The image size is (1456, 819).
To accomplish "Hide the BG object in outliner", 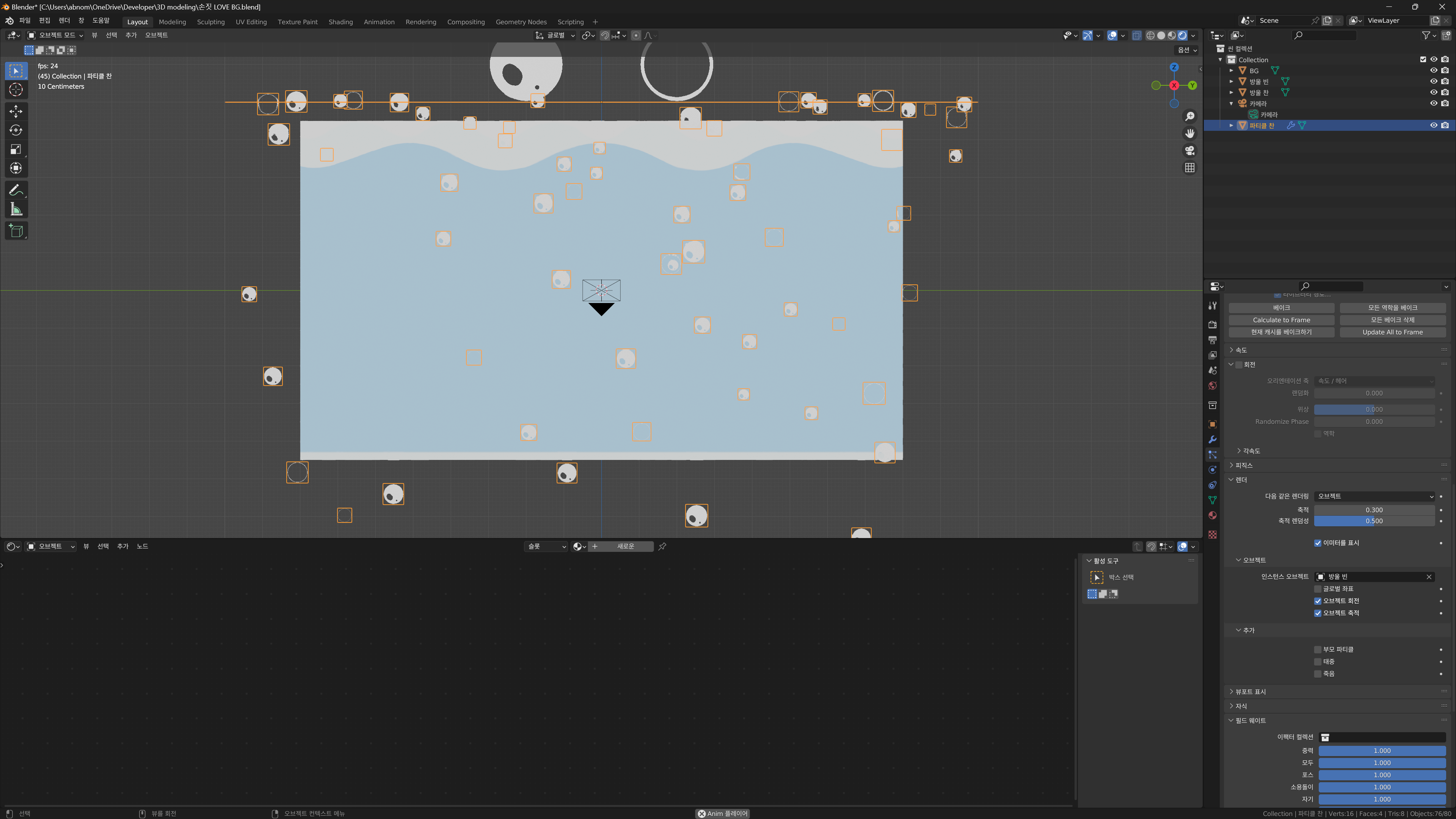I will point(1433,71).
